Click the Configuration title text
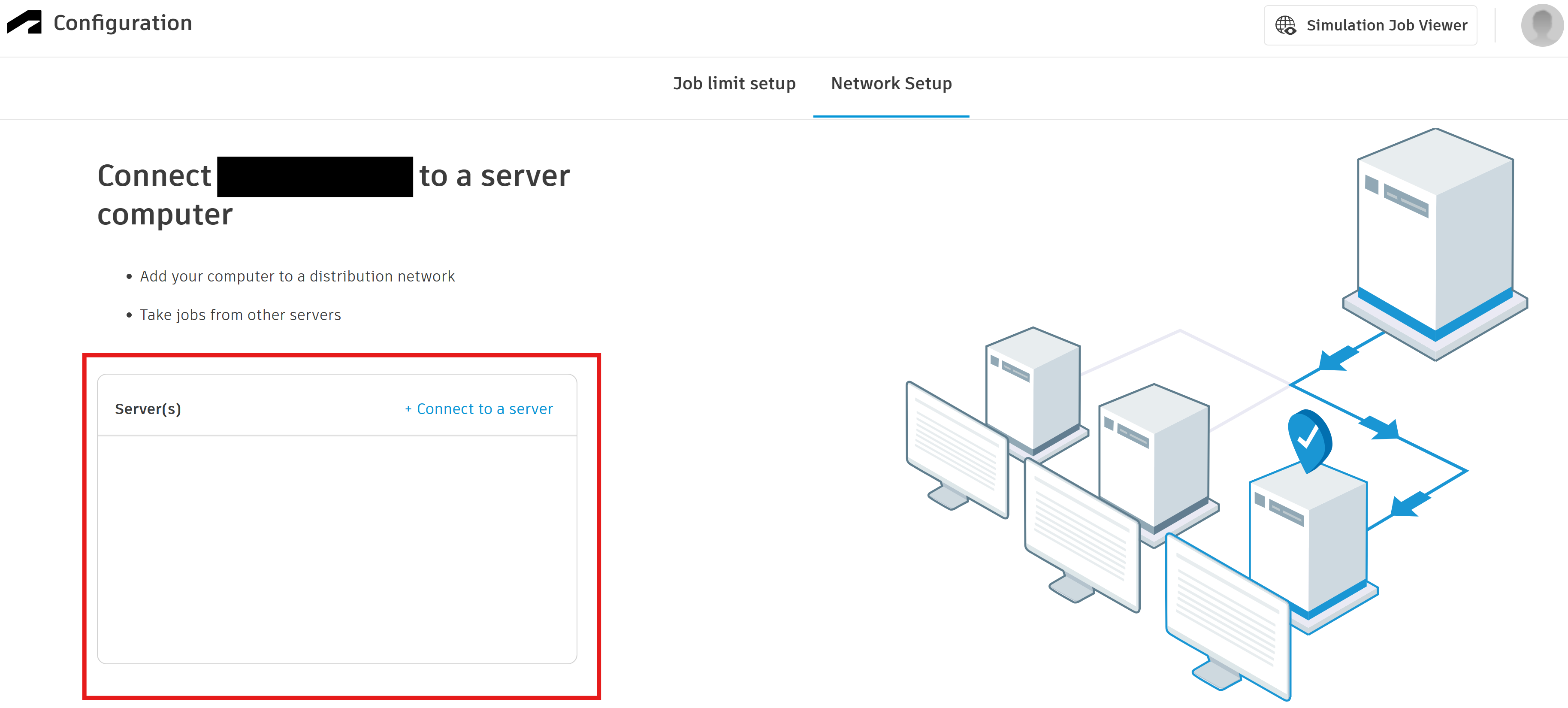 tap(122, 23)
